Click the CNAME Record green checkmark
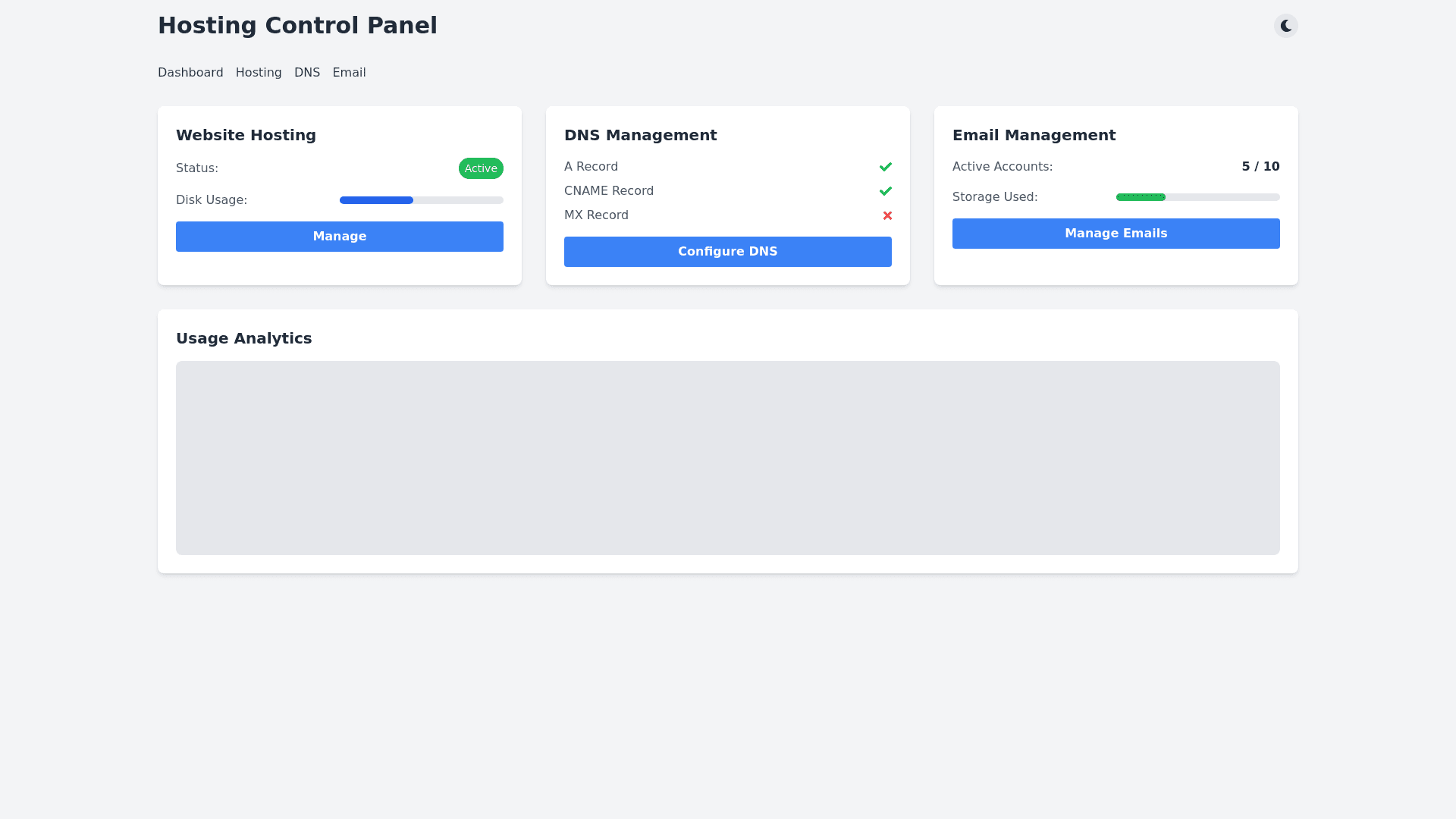Screen dimensions: 1456x819 (x=885, y=191)
